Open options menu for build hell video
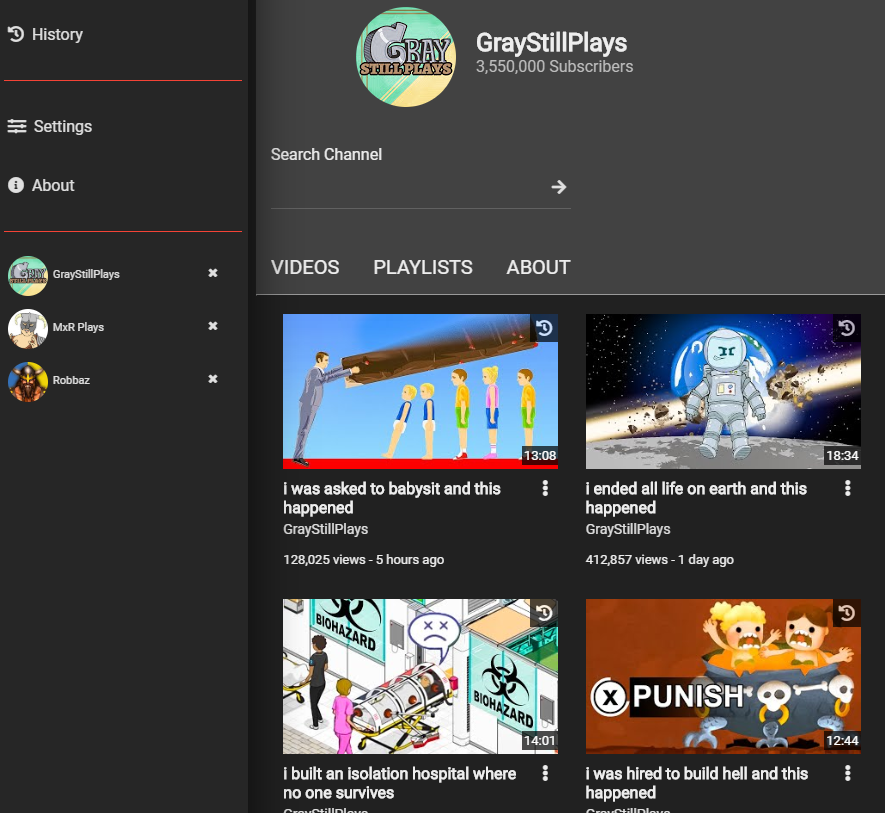 848,773
